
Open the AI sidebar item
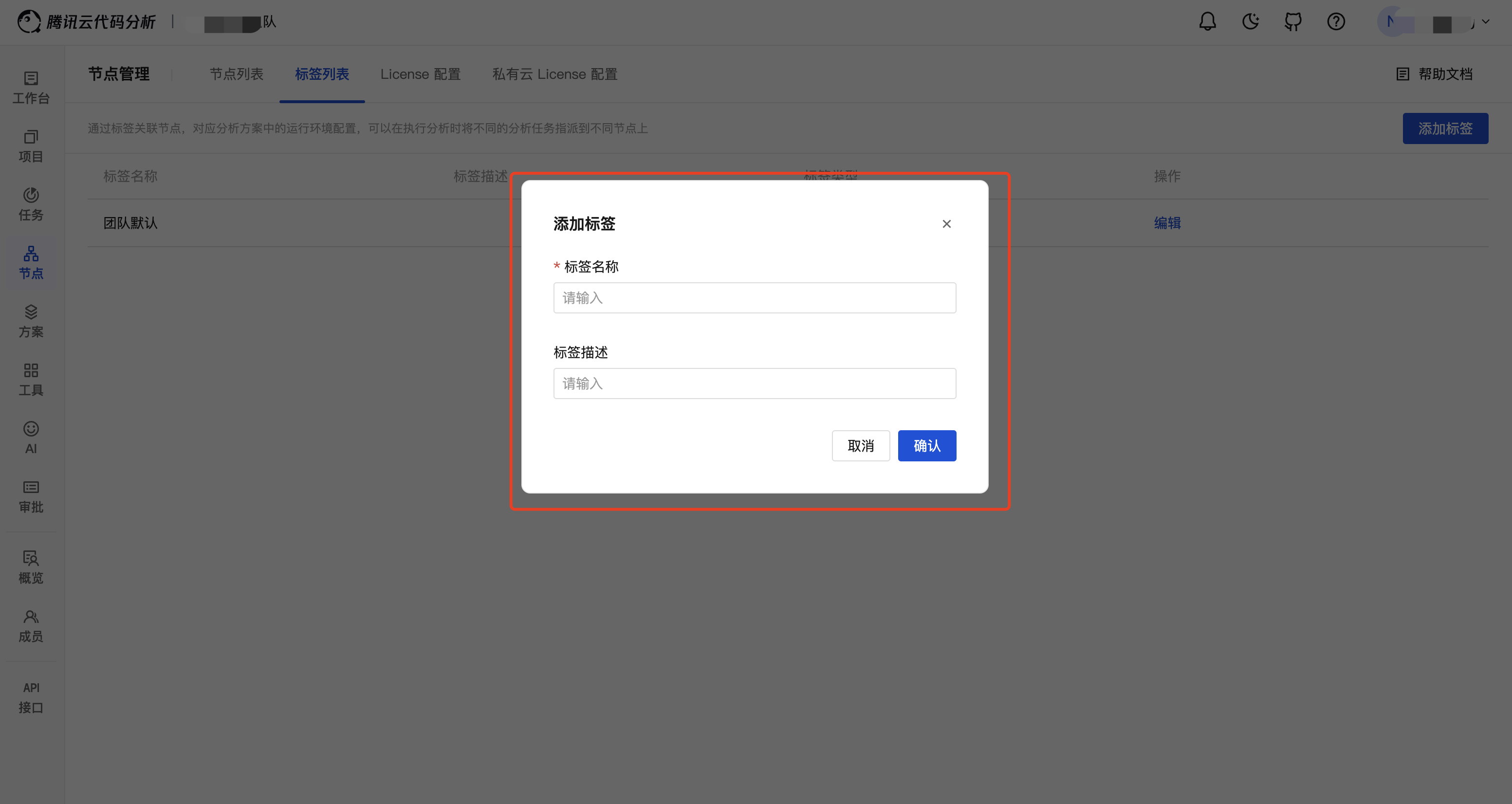pyautogui.click(x=31, y=438)
